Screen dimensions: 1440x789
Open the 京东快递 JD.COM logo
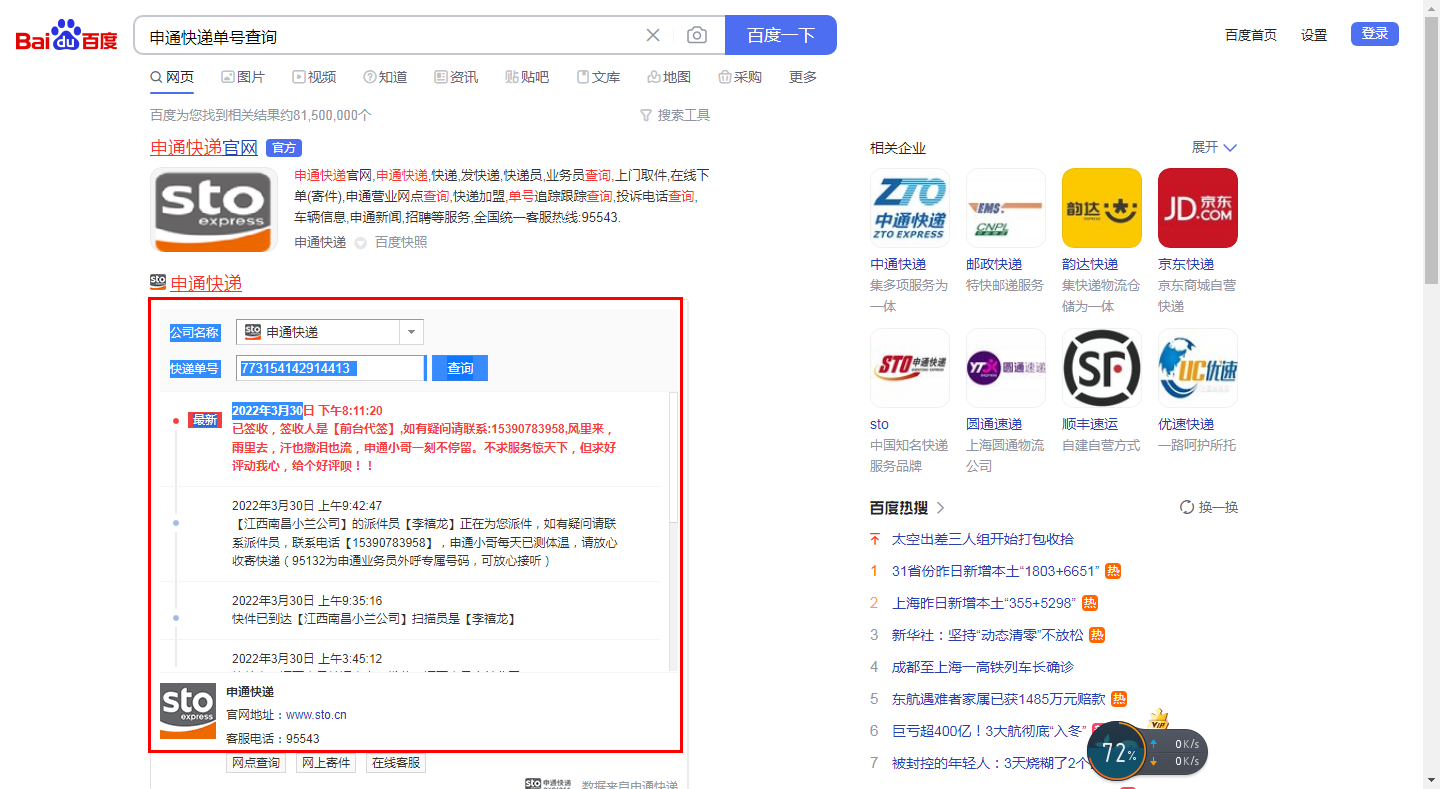coord(1198,208)
